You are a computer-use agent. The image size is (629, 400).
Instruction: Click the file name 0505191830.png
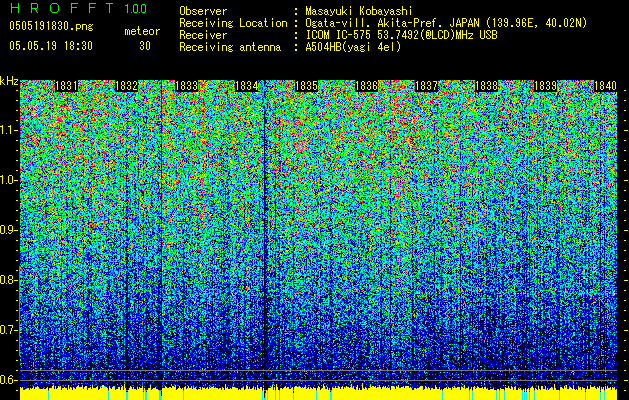(x=51, y=27)
